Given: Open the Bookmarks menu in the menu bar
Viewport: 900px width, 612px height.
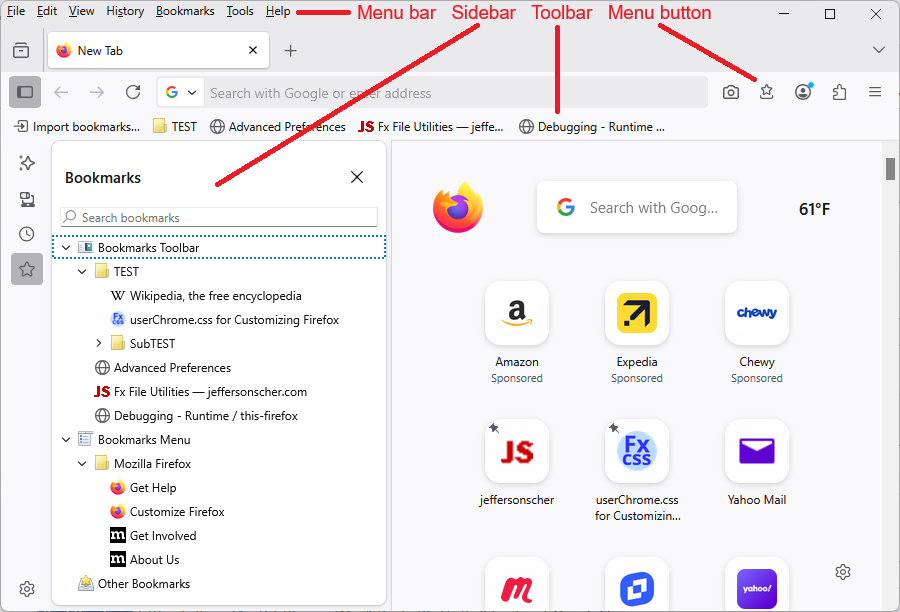Looking at the screenshot, I should [185, 11].
